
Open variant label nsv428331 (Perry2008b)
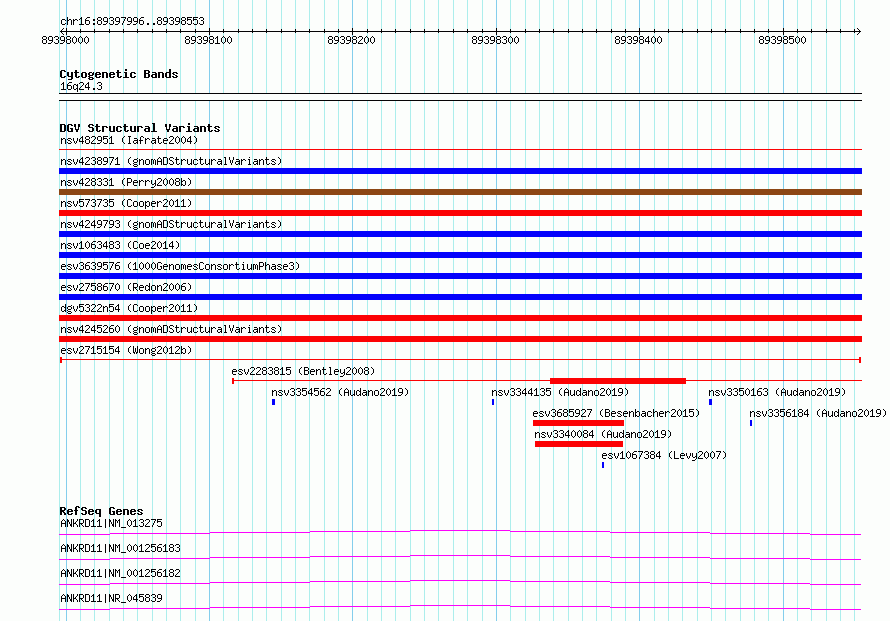click(126, 182)
